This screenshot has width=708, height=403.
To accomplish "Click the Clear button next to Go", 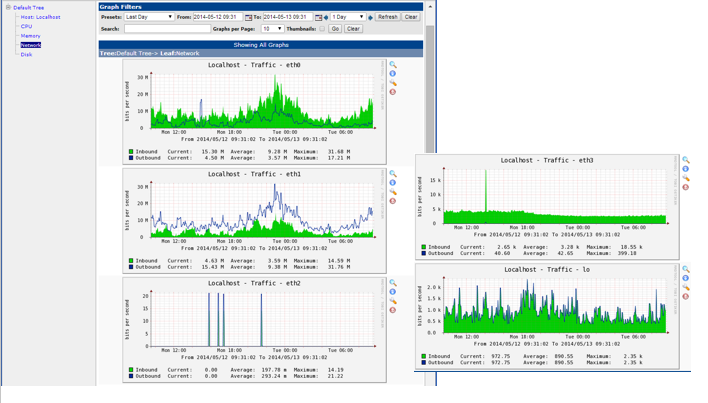I will (x=353, y=29).
